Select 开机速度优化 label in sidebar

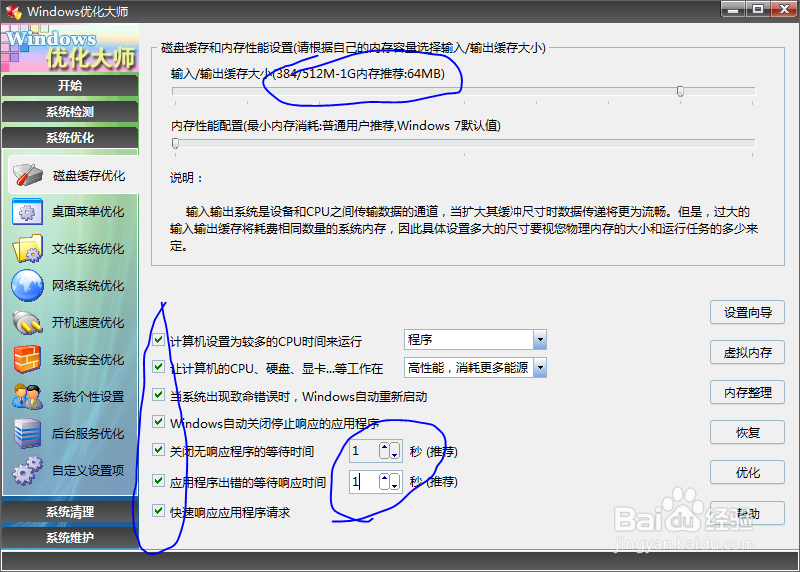(88, 322)
